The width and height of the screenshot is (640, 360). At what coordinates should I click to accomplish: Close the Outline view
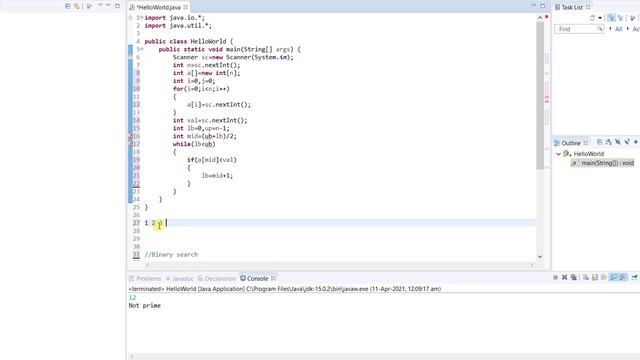586,142
